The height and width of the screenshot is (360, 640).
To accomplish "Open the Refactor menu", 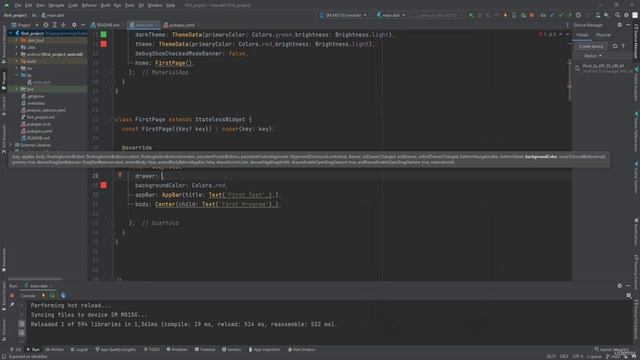I will coord(89,5).
